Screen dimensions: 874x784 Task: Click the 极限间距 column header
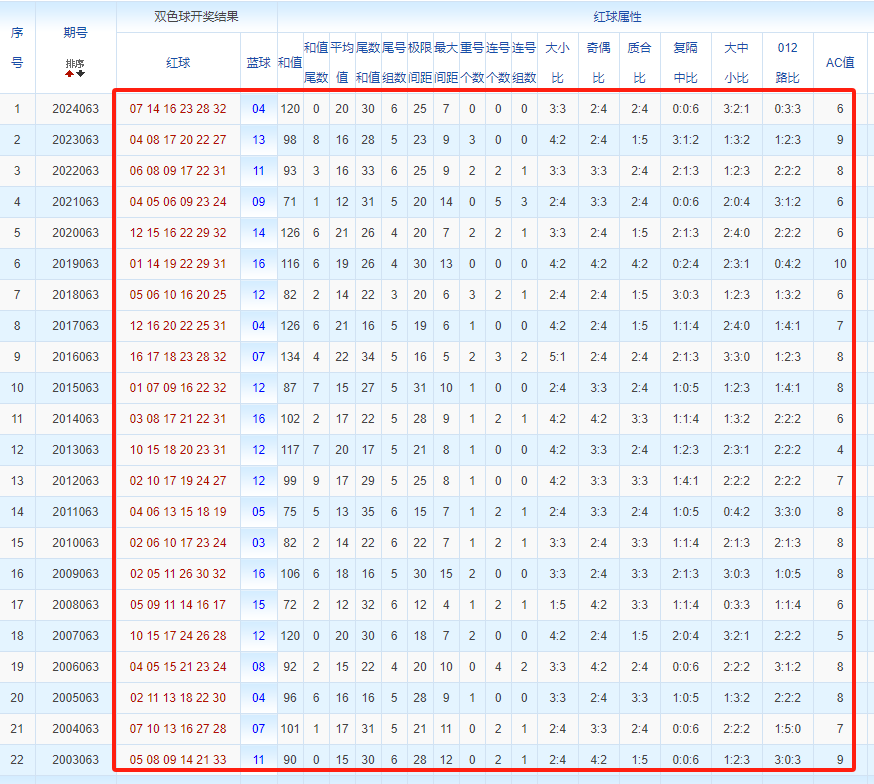[x=420, y=62]
